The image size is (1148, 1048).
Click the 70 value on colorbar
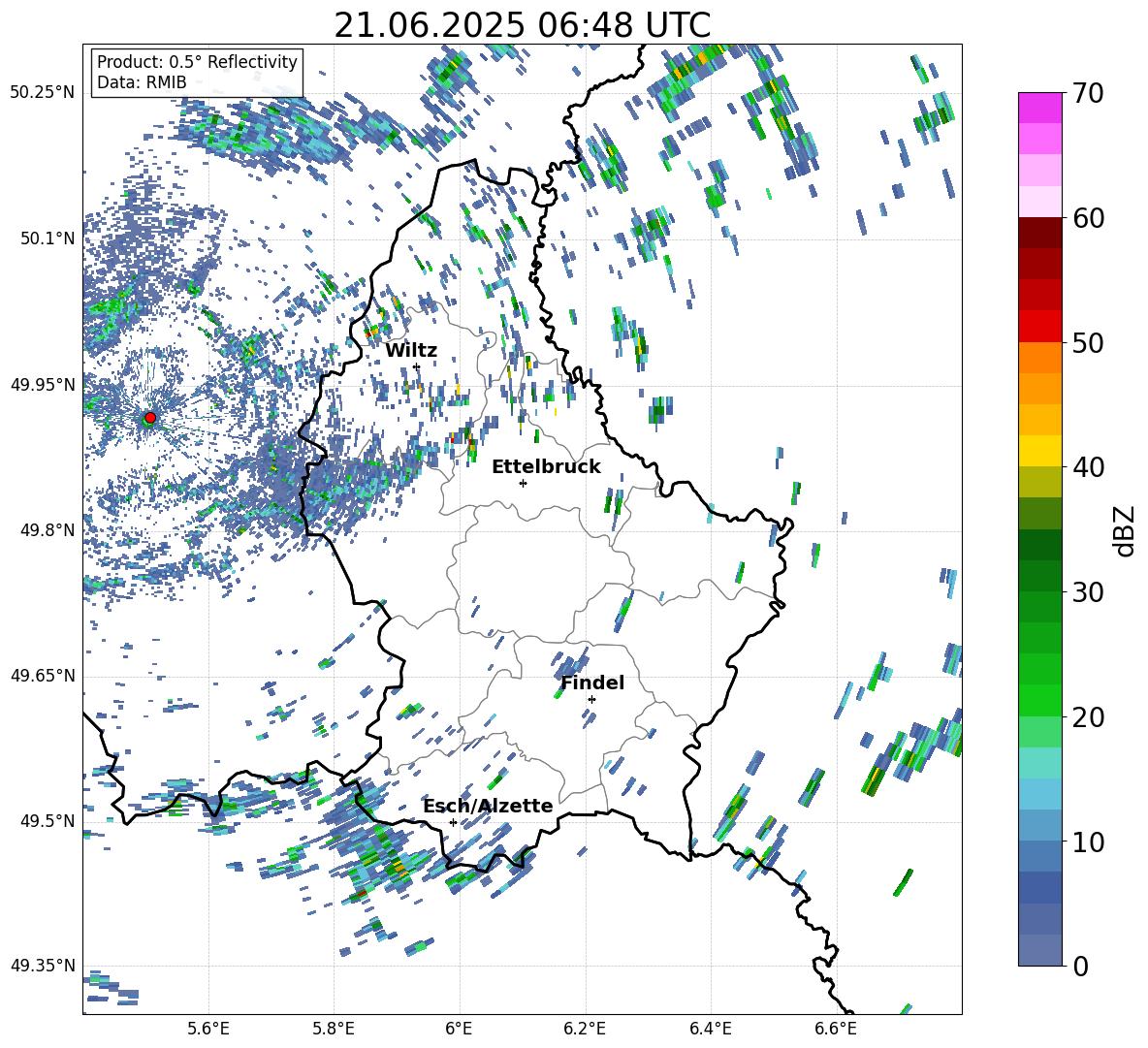pyautogui.click(x=1088, y=93)
